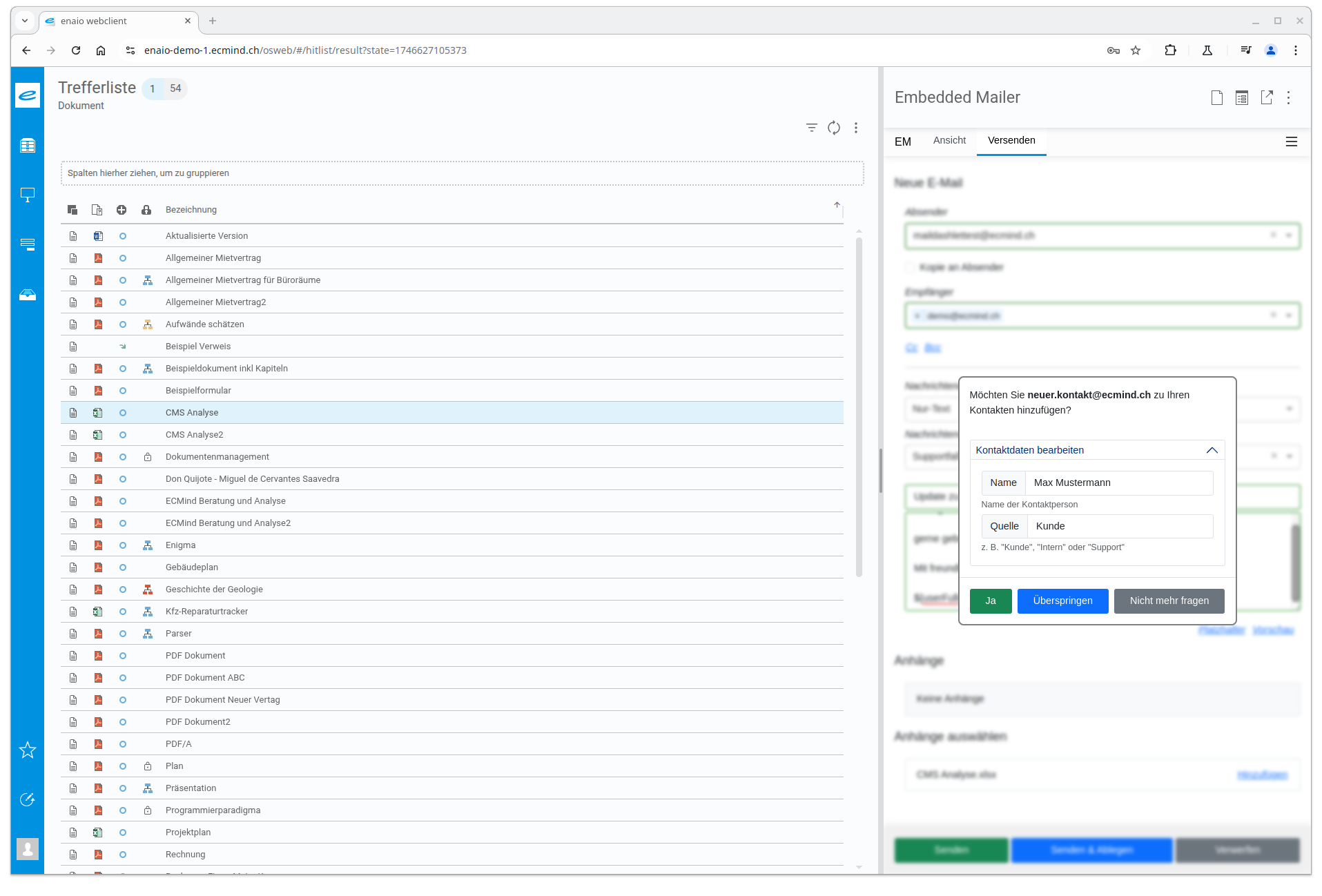Click hit count badge 54
Image resolution: width=1322 pixels, height=896 pixels.
pyautogui.click(x=175, y=88)
